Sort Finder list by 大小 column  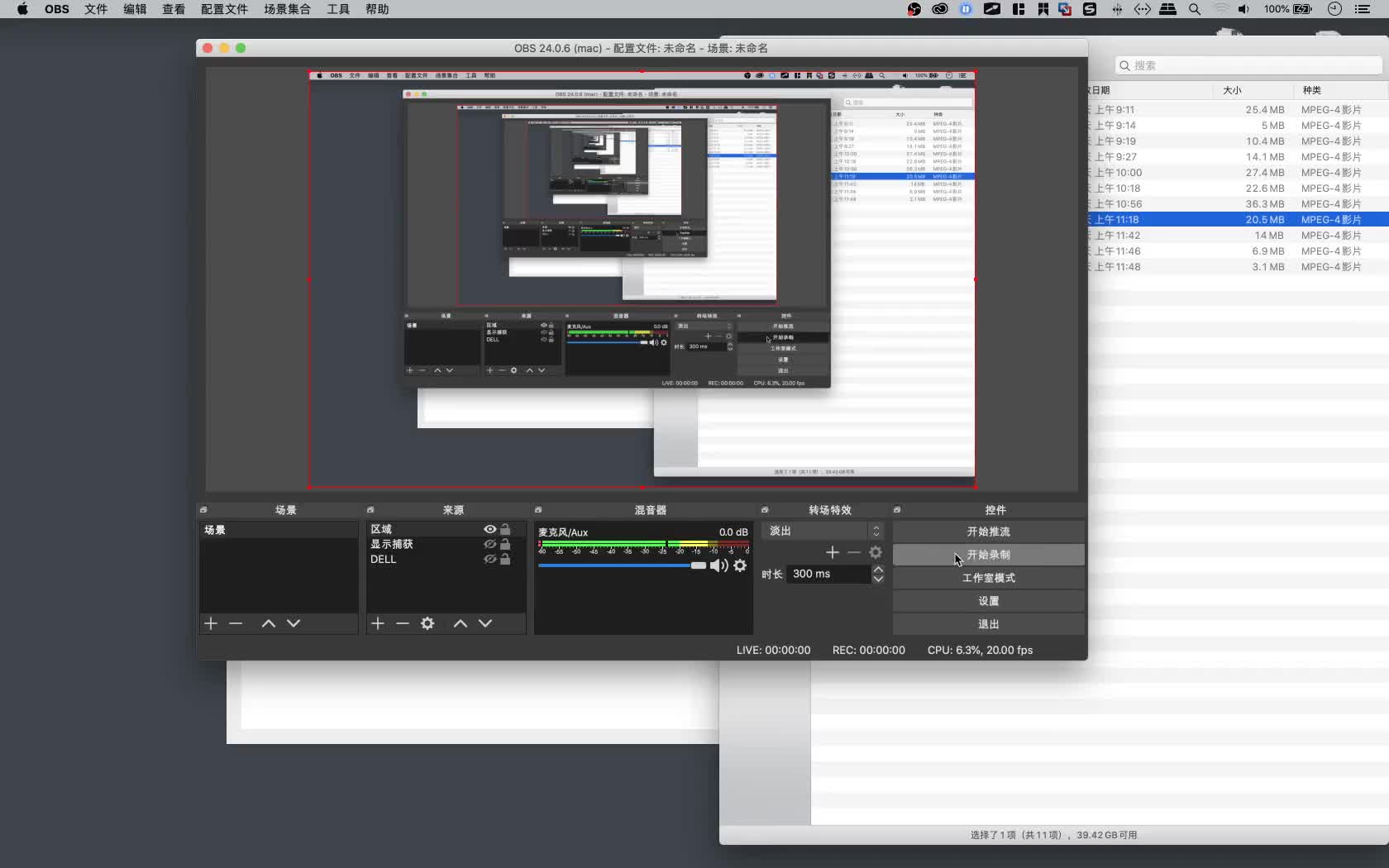click(x=1253, y=90)
